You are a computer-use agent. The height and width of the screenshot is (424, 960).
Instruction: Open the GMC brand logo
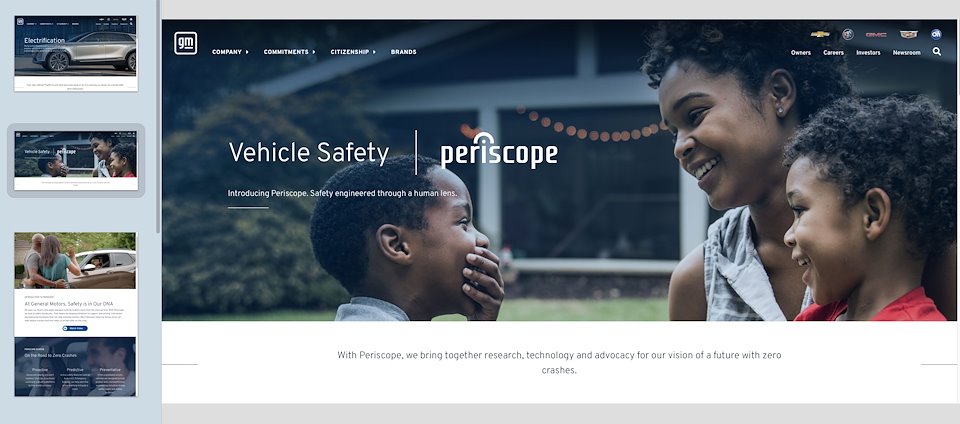tap(876, 35)
